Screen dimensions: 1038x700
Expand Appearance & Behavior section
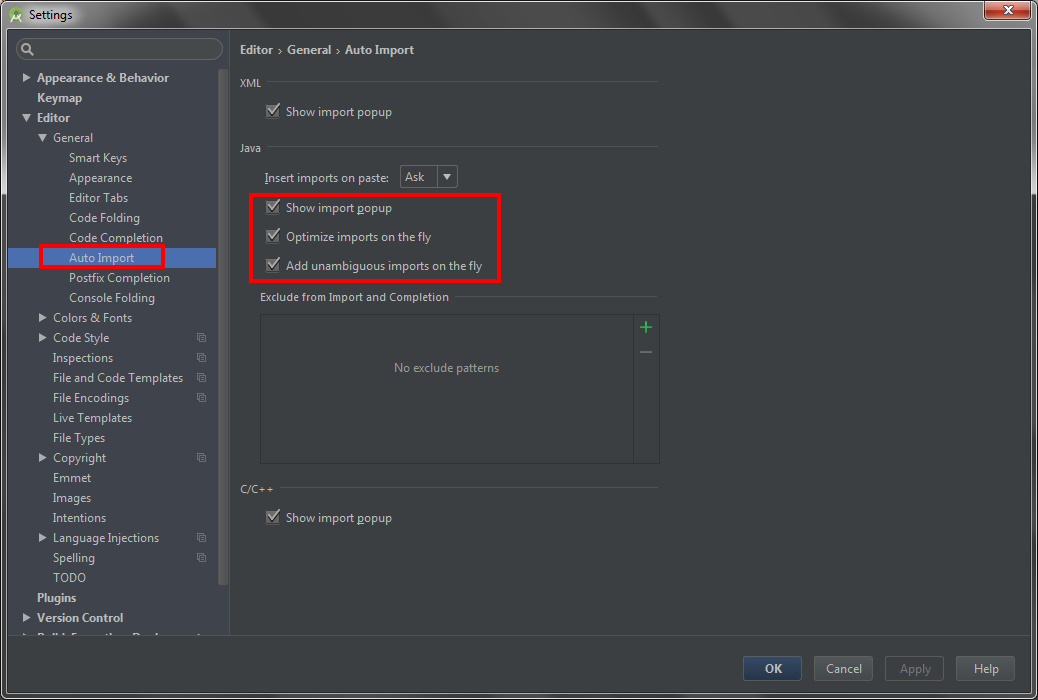tap(26, 77)
